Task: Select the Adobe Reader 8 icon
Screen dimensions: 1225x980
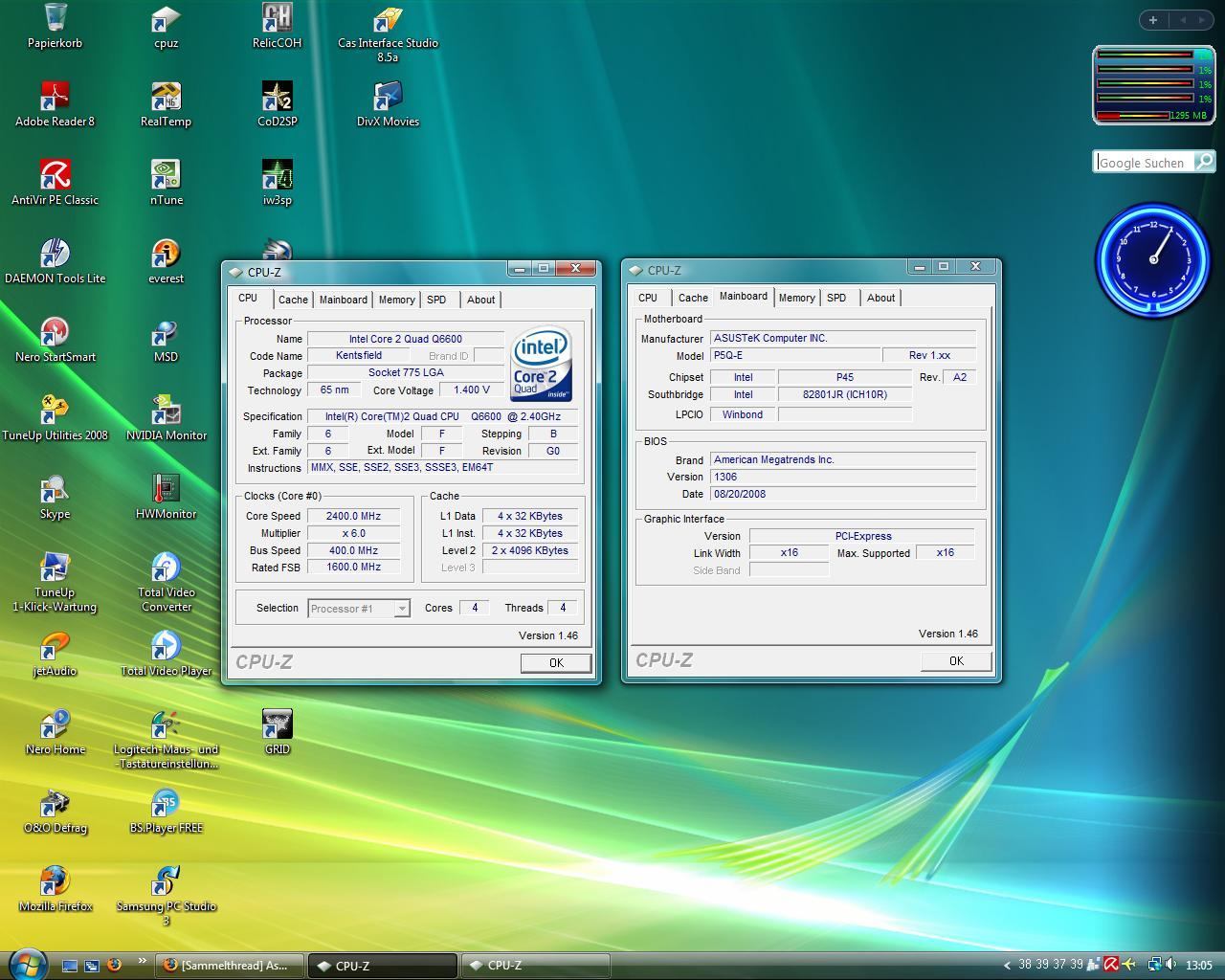Action: (x=55, y=104)
